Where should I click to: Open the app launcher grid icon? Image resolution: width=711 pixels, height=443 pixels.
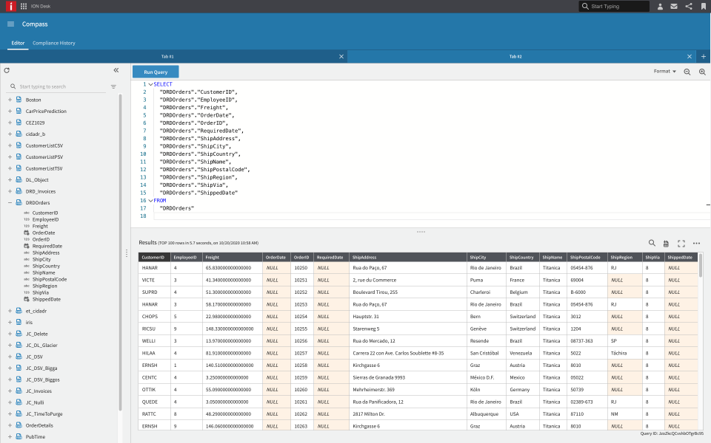pyautogui.click(x=23, y=6)
